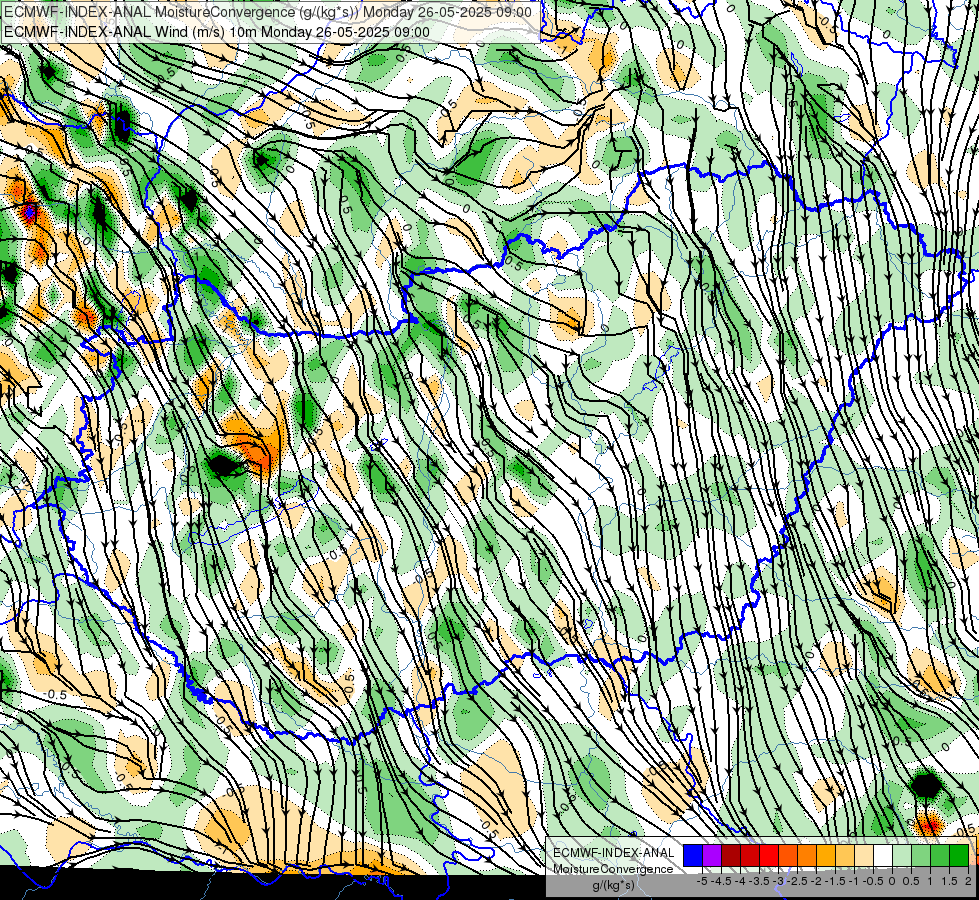Viewport: 979px width, 900px height.
Task: Click the '2' tick label at legend end
Action: tap(968, 881)
